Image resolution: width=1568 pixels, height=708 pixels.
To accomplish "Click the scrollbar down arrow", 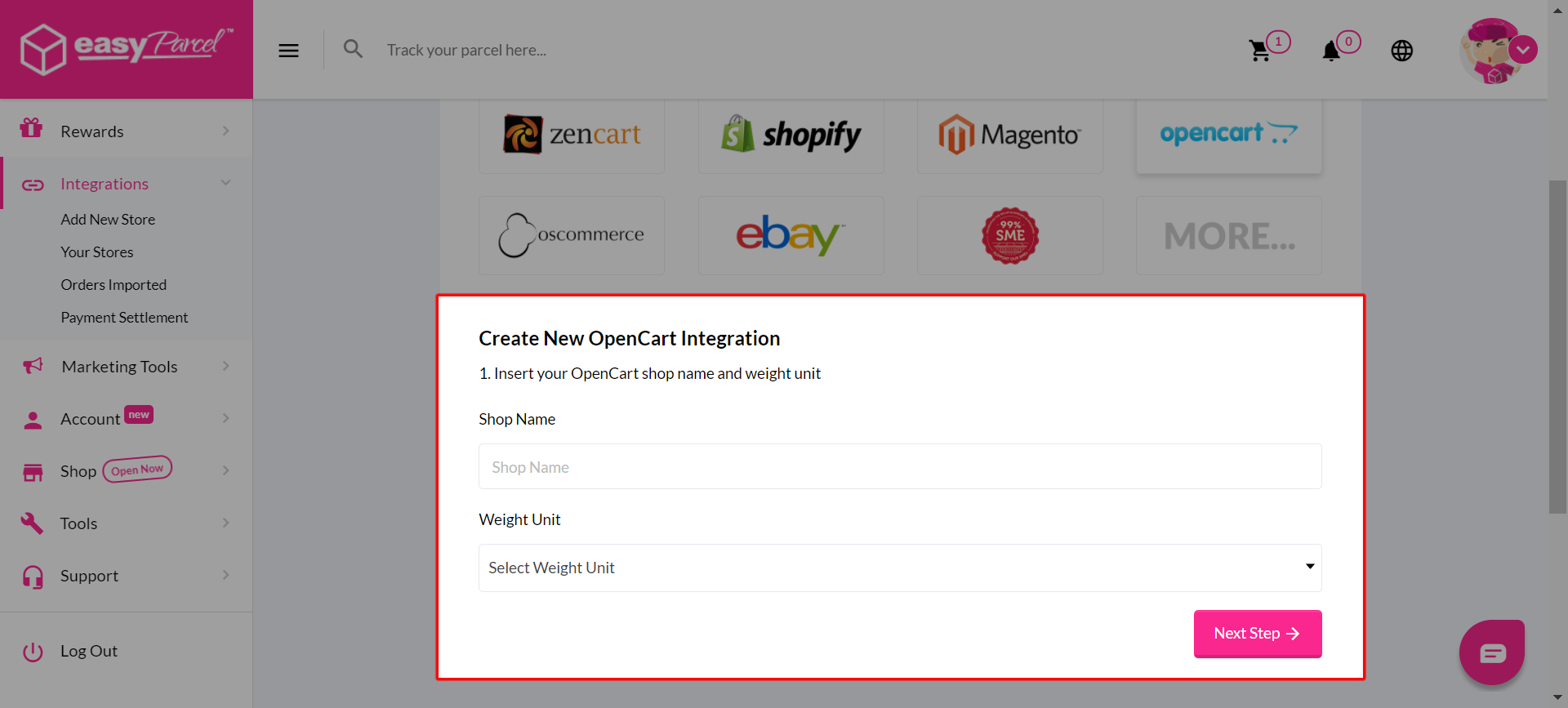I will [x=1557, y=697].
